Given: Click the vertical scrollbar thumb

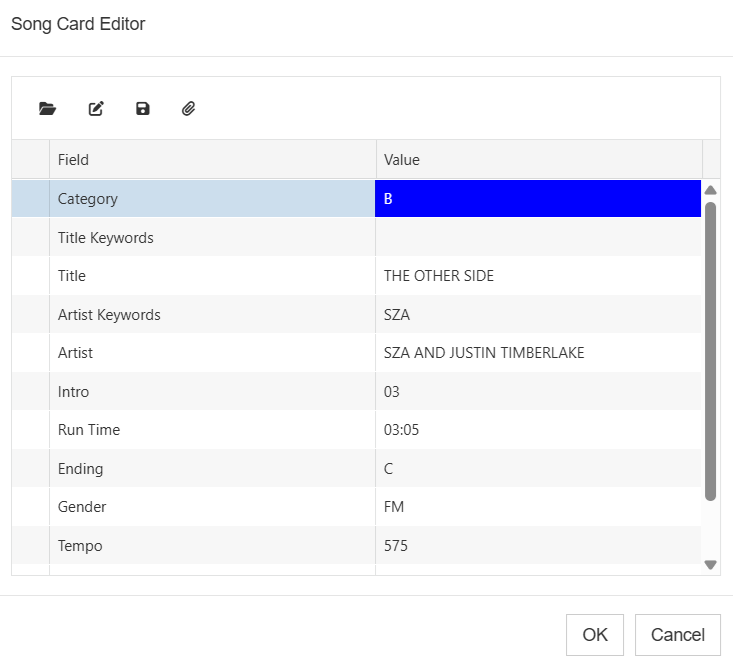Looking at the screenshot, I should tap(711, 351).
